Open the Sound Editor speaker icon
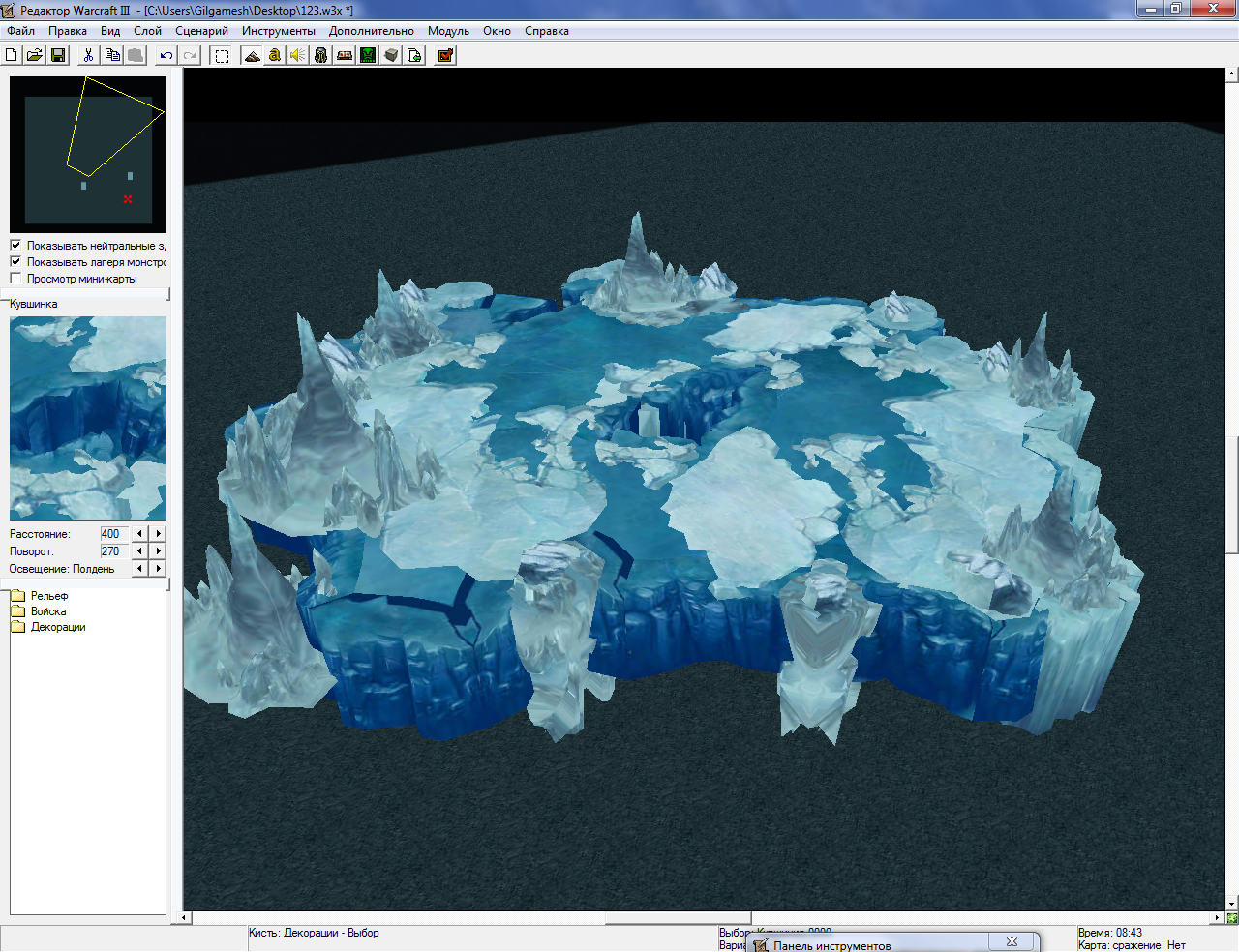 point(298,55)
